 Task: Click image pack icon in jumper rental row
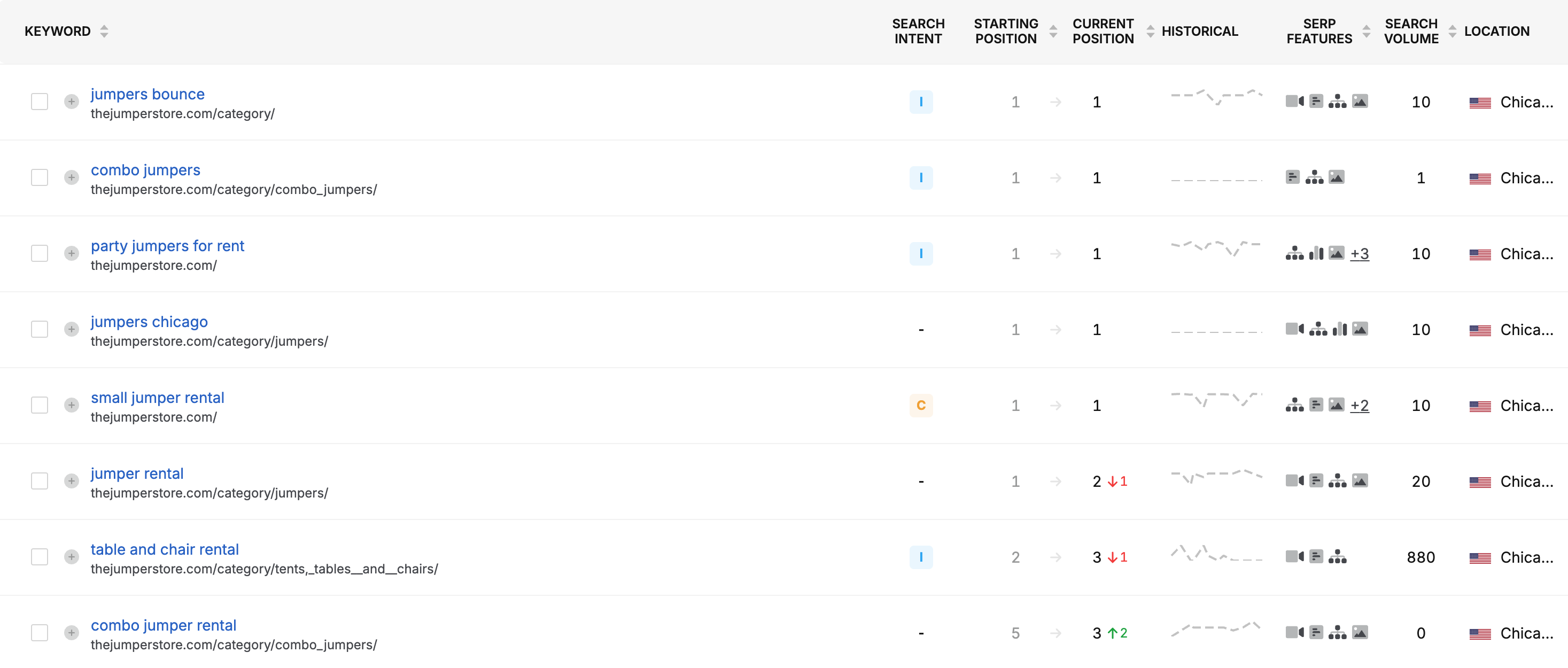(1360, 480)
